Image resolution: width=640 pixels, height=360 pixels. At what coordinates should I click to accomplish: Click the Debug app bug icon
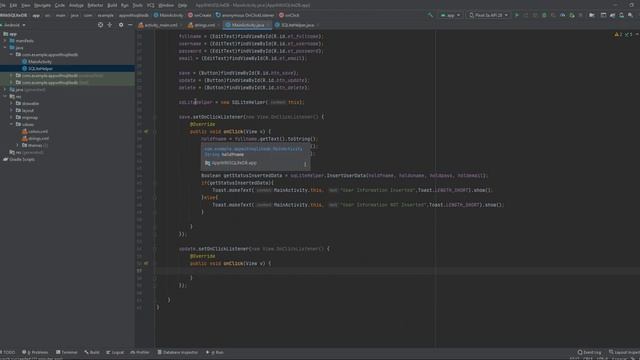[544, 15]
